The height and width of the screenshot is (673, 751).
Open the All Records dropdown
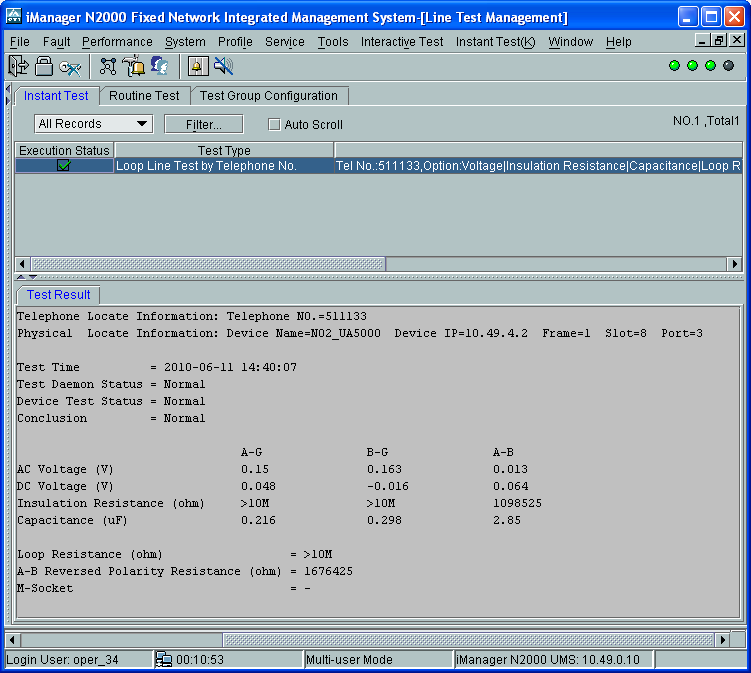pos(92,124)
